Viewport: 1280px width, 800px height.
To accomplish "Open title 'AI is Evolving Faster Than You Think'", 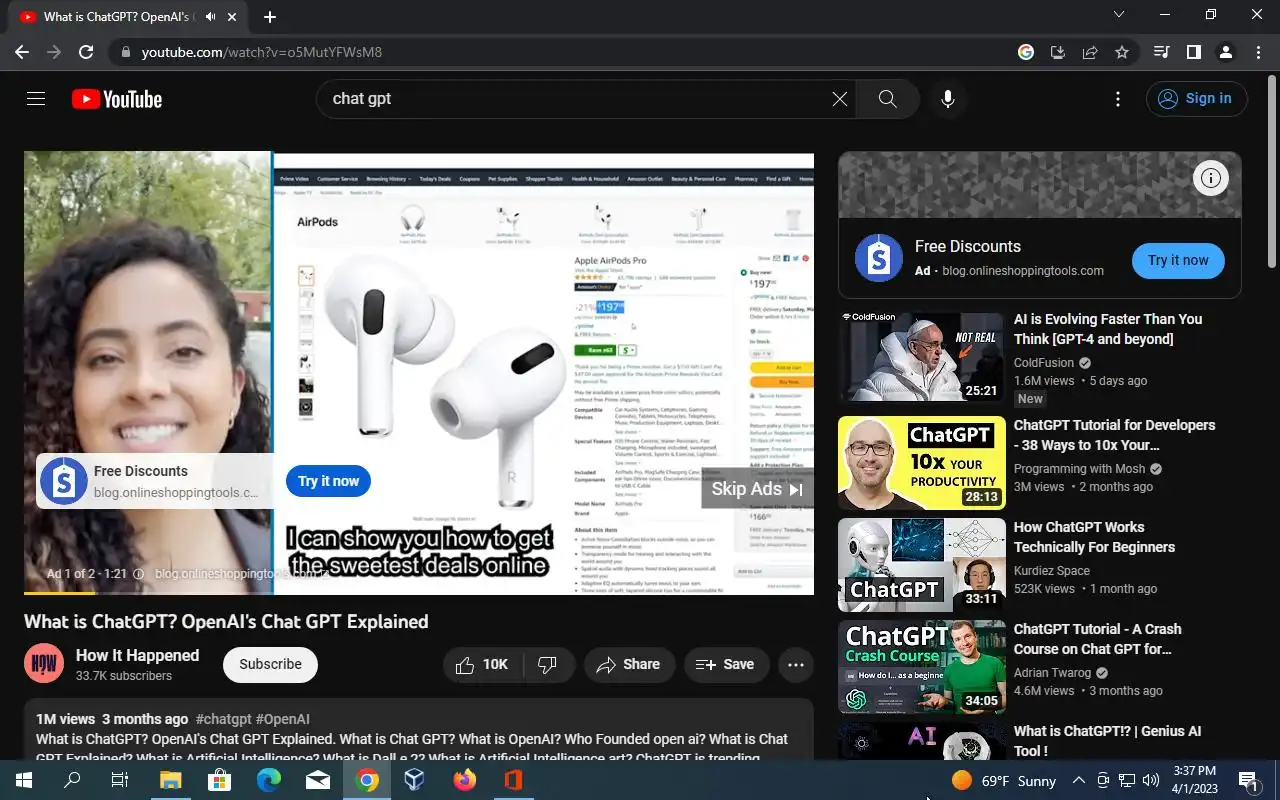I will pyautogui.click(x=1108, y=329).
